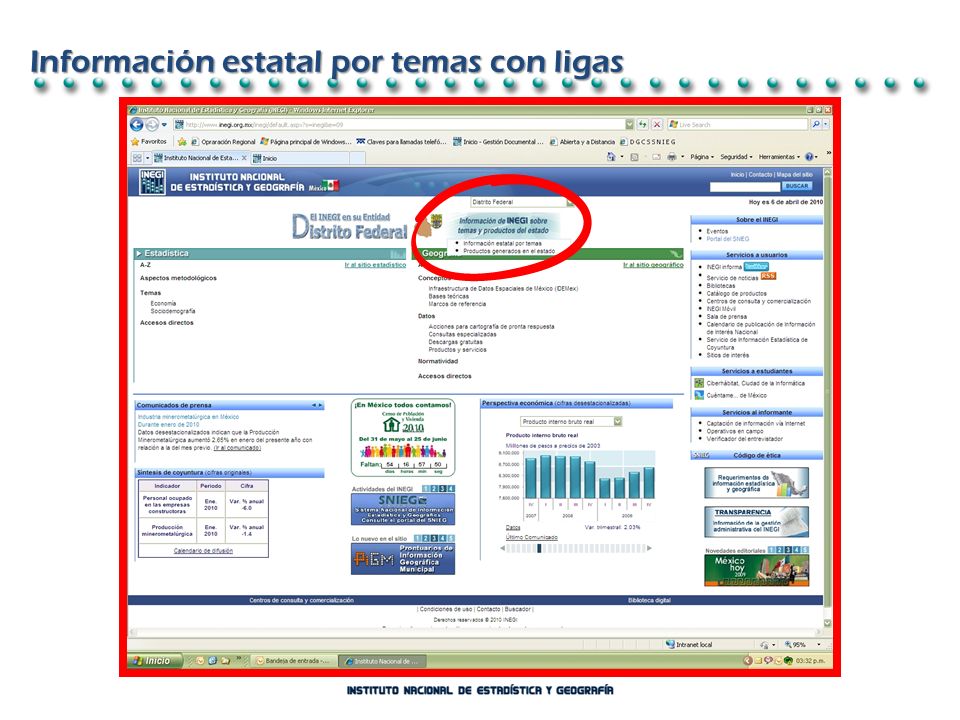This screenshot has height=720, width=960.
Task: Click the browser Forward arrow button
Action: point(152,125)
